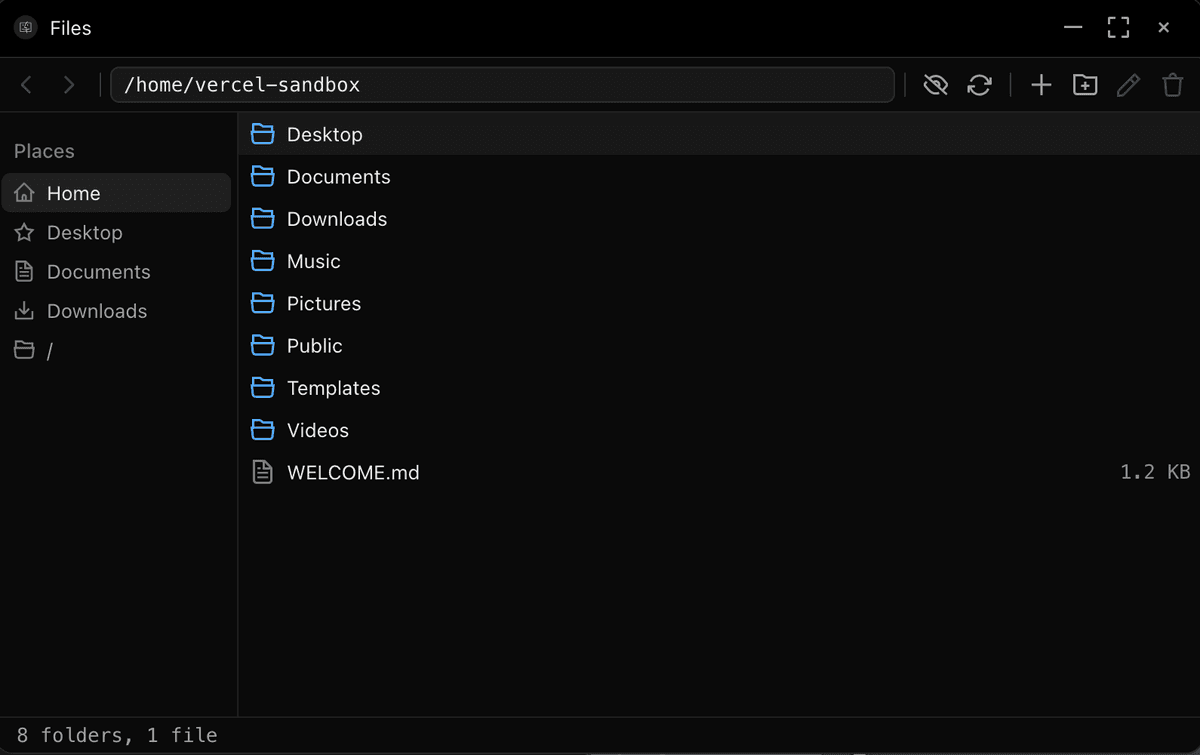Select the Pictures folder row
This screenshot has height=755, width=1200.
coord(323,303)
